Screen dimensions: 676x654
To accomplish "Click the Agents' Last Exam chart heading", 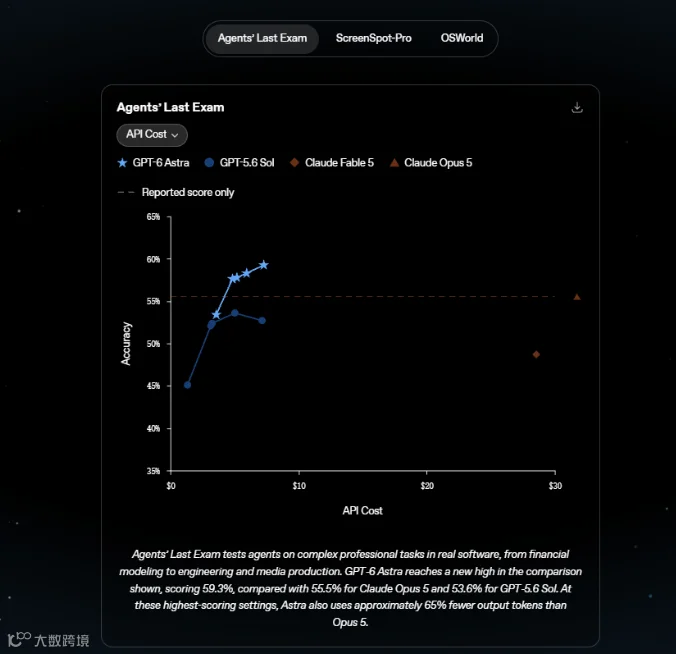I will 171,107.
